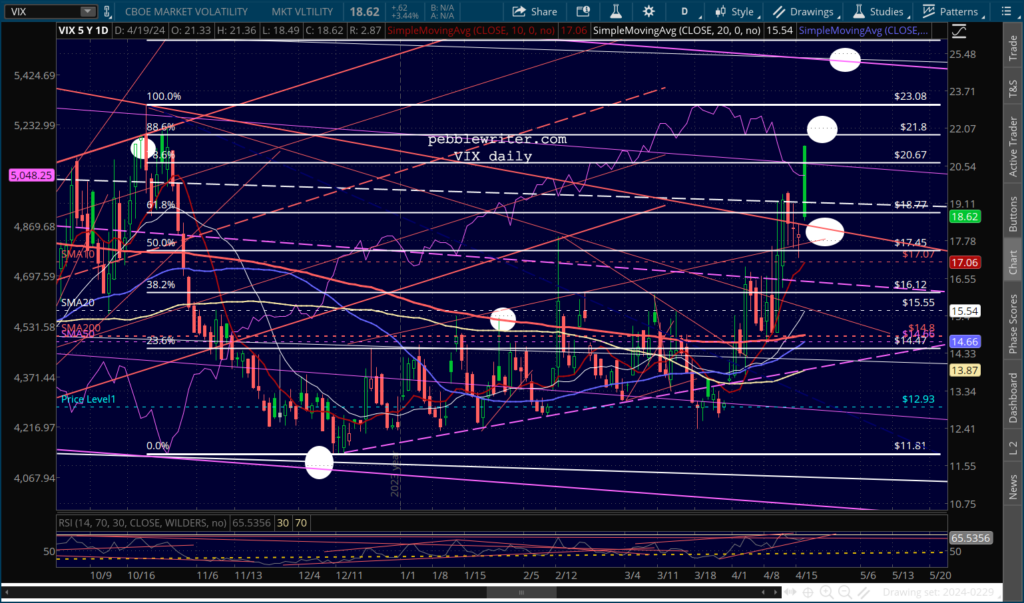Click the SMA20 chart label
The height and width of the screenshot is (603, 1024).
[78, 302]
